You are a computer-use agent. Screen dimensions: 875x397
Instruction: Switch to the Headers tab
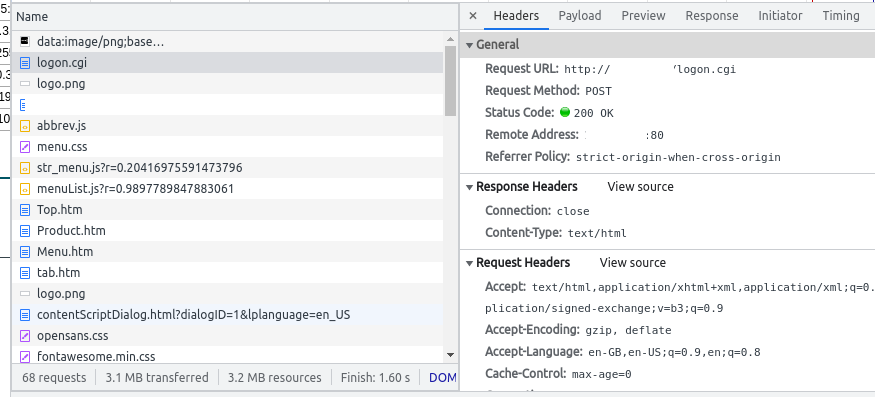pos(516,16)
